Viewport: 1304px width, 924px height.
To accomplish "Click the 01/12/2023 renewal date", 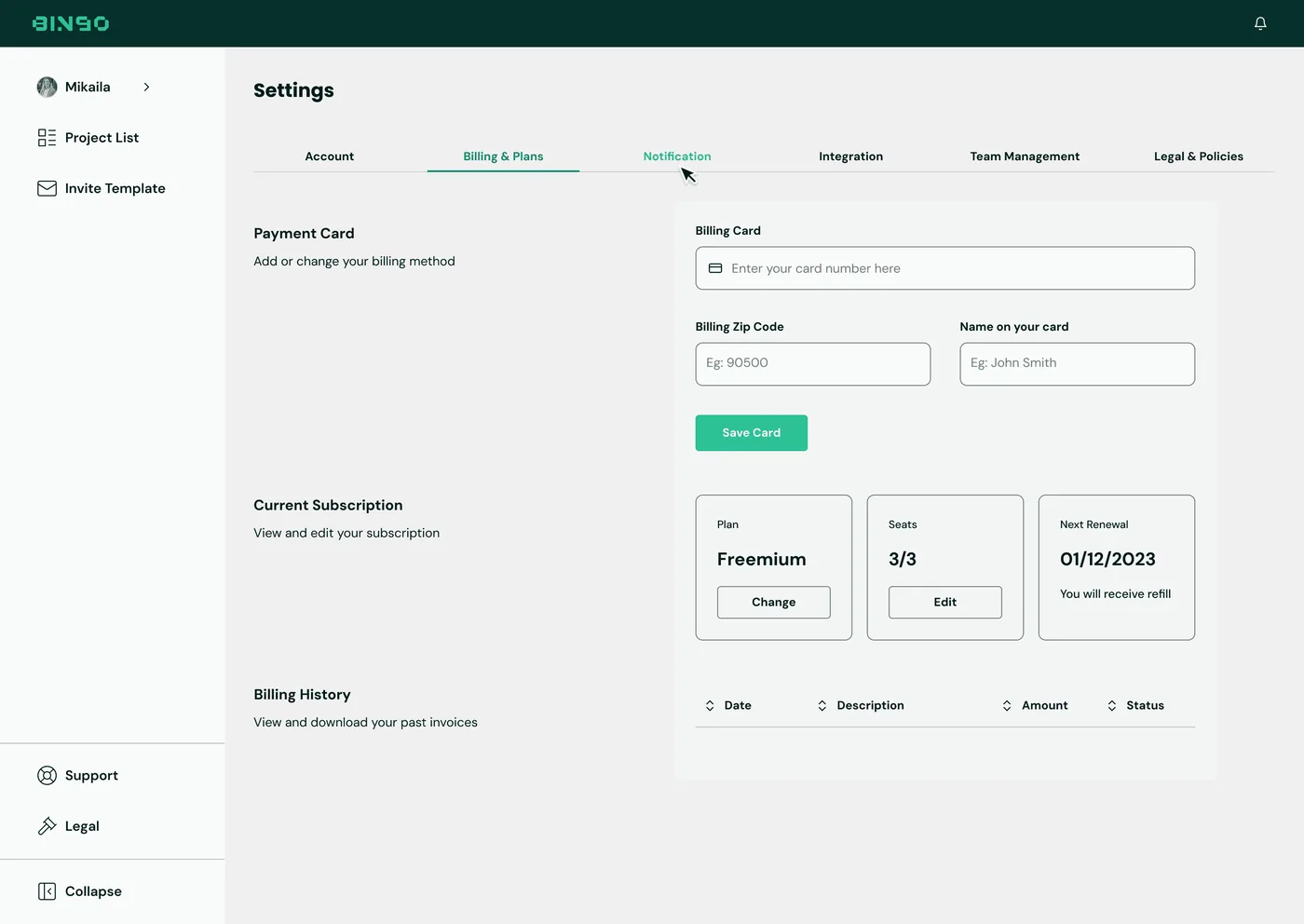I will coord(1107,559).
